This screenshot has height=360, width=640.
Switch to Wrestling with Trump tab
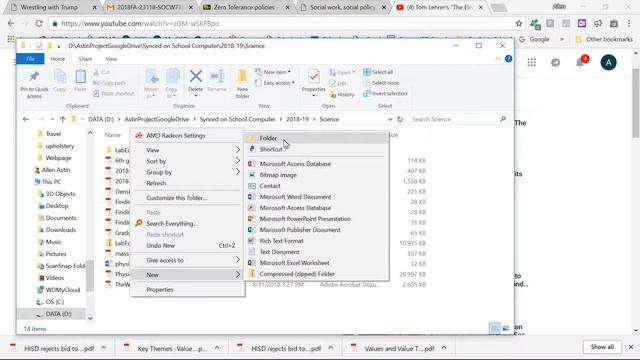click(53, 7)
